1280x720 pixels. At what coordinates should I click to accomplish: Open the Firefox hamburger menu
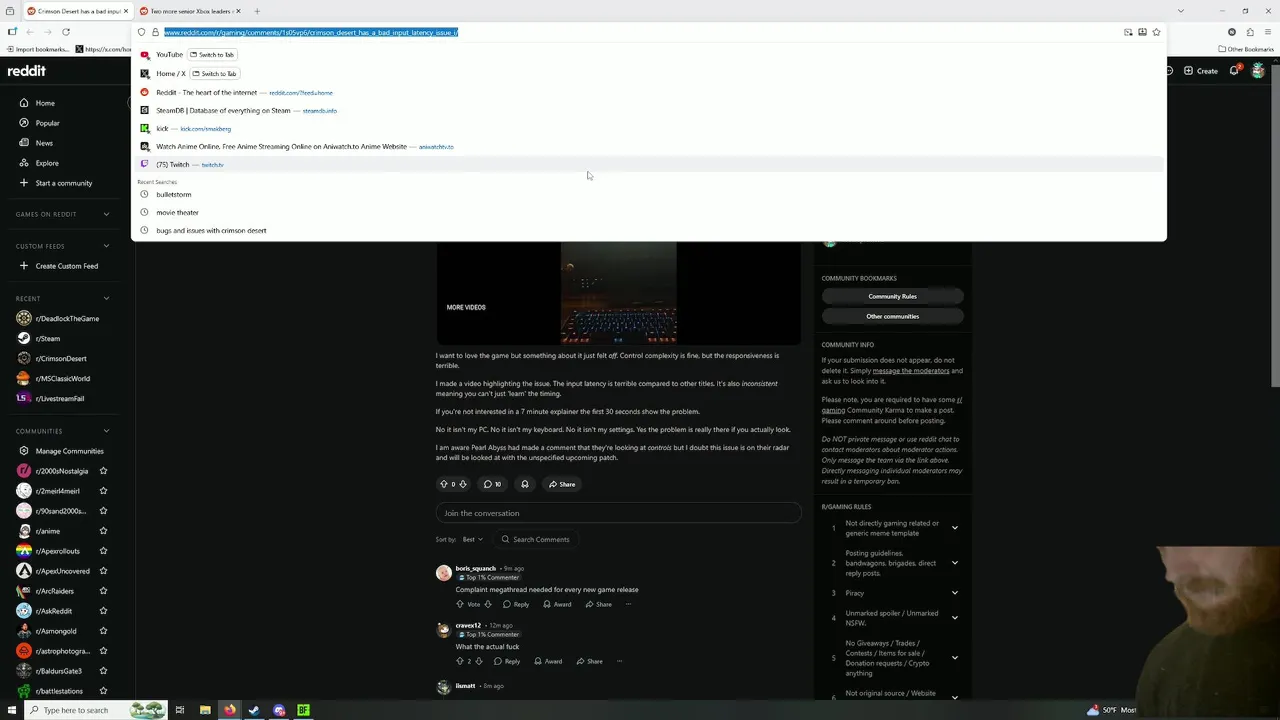(x=1268, y=32)
